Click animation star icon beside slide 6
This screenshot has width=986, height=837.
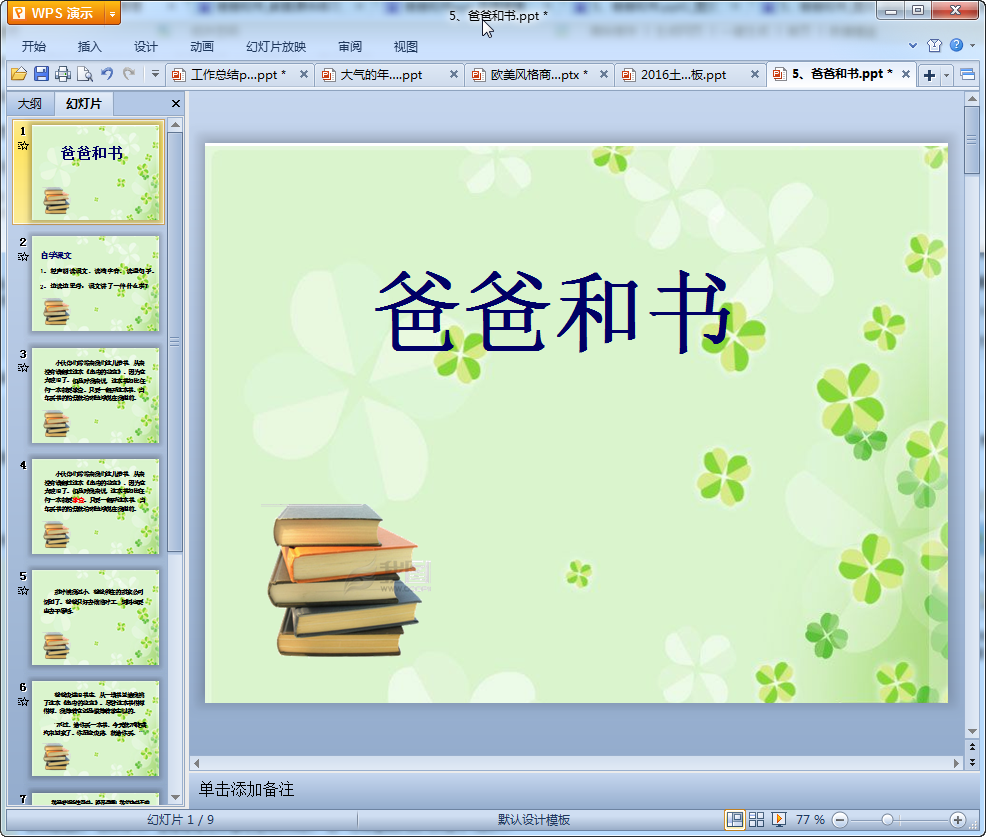pos(23,702)
